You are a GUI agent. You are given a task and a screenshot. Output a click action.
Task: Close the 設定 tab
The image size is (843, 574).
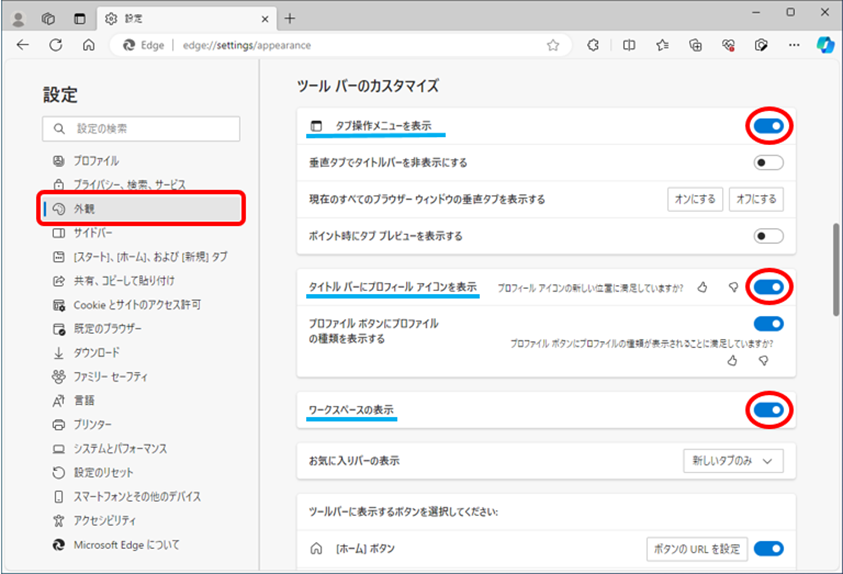tap(265, 19)
